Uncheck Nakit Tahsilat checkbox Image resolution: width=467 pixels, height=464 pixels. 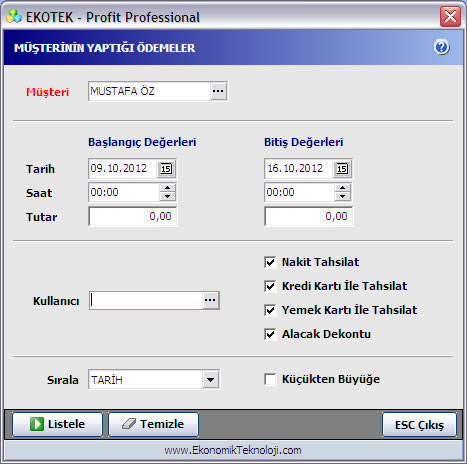[x=270, y=262]
